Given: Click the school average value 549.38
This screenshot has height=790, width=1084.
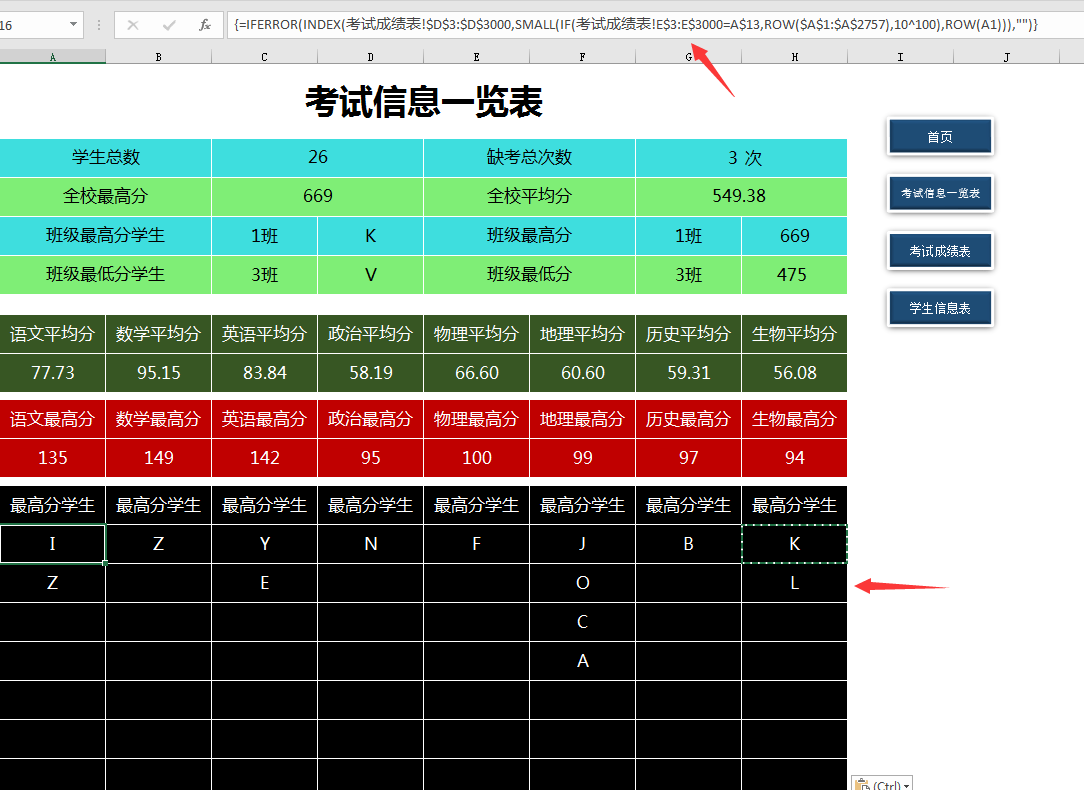Looking at the screenshot, I should click(741, 196).
